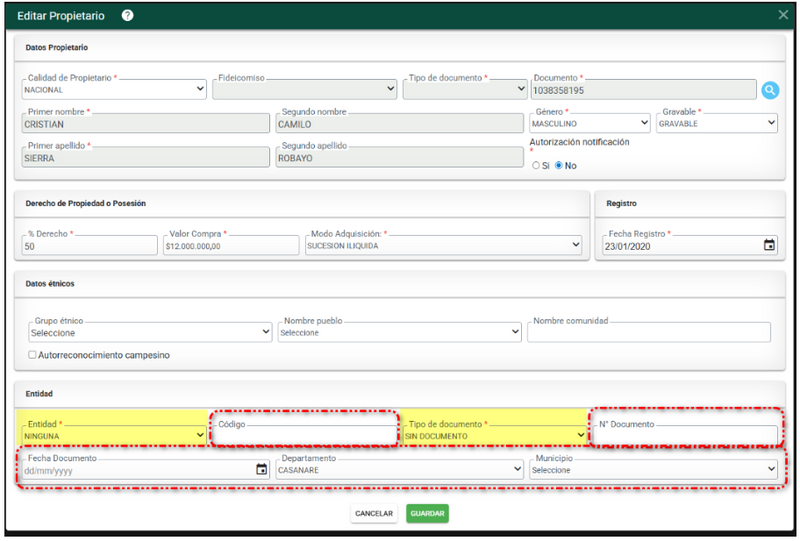800x541 pixels.
Task: Click the % Derecho field
Action: pyautogui.click(x=90, y=245)
